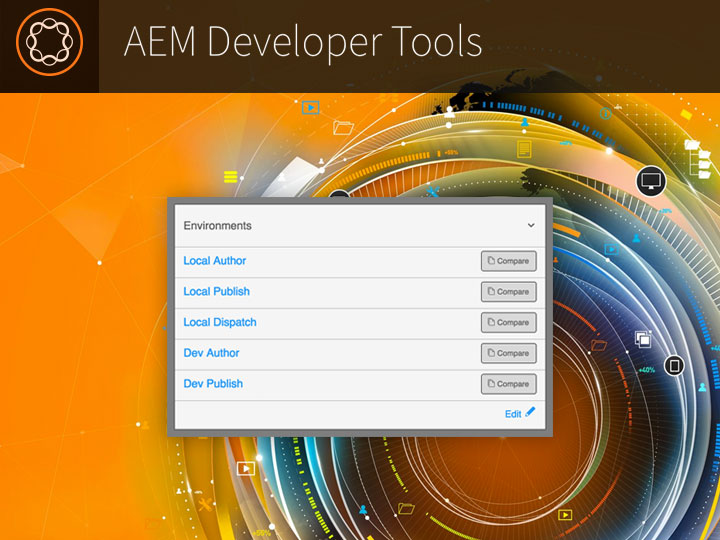This screenshot has width=720, height=540.
Task: Open the Dev Author environment link
Action: point(211,353)
